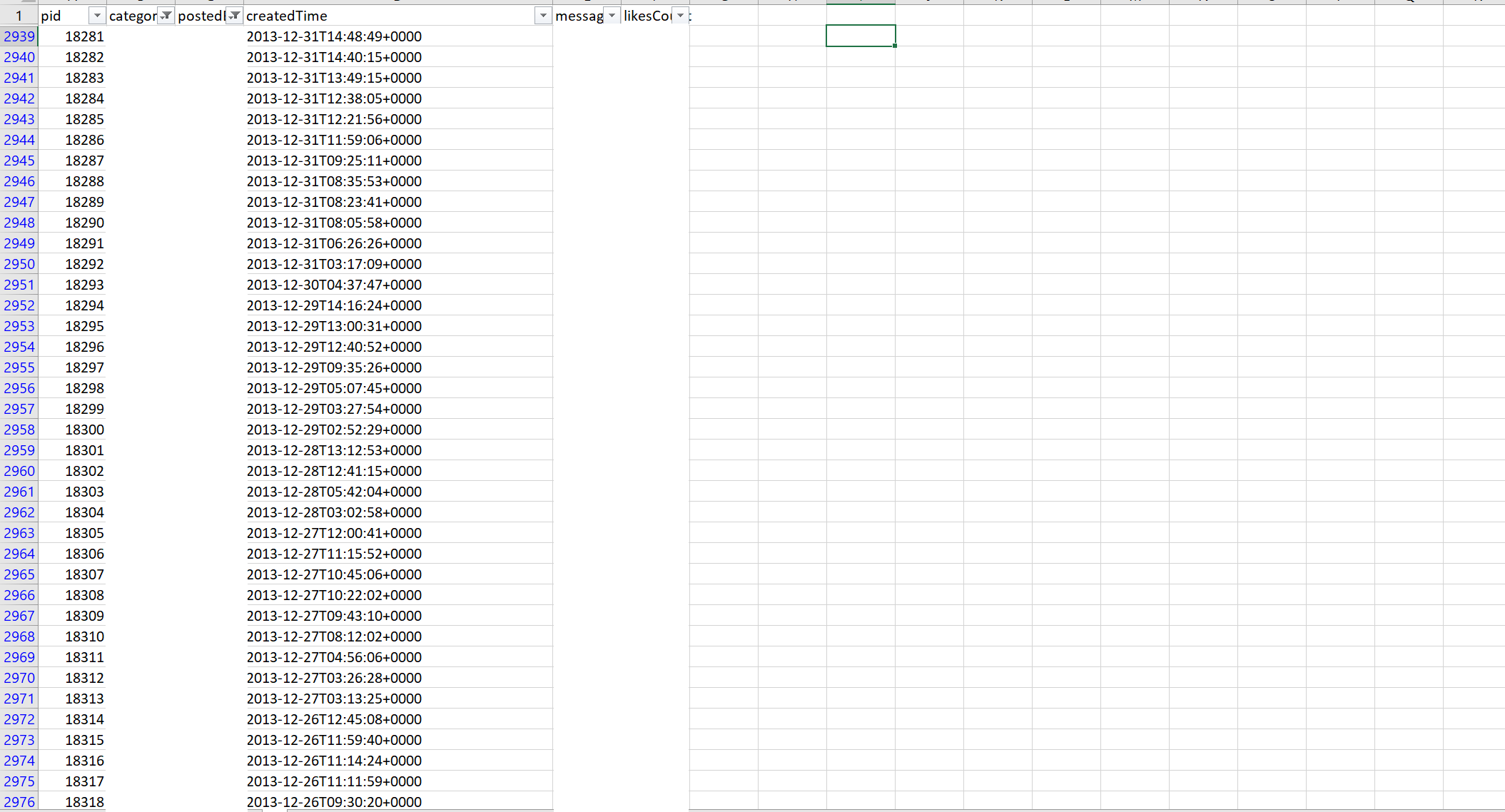Select cell with 2013-12-31T14:40:15+0000

pos(334,57)
